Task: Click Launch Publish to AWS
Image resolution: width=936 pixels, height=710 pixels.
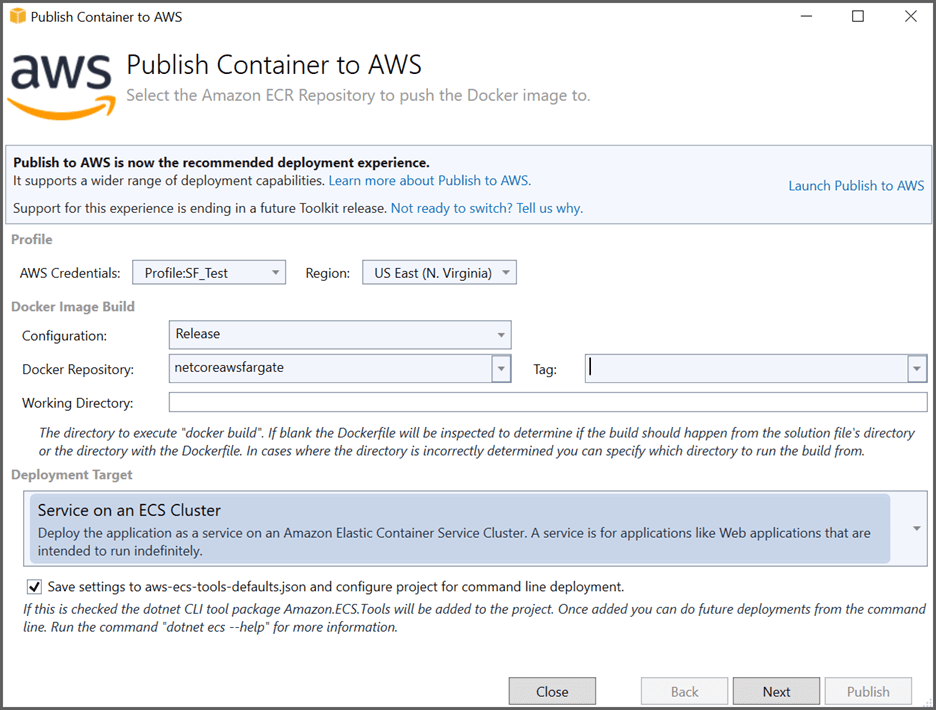Action: (856, 184)
